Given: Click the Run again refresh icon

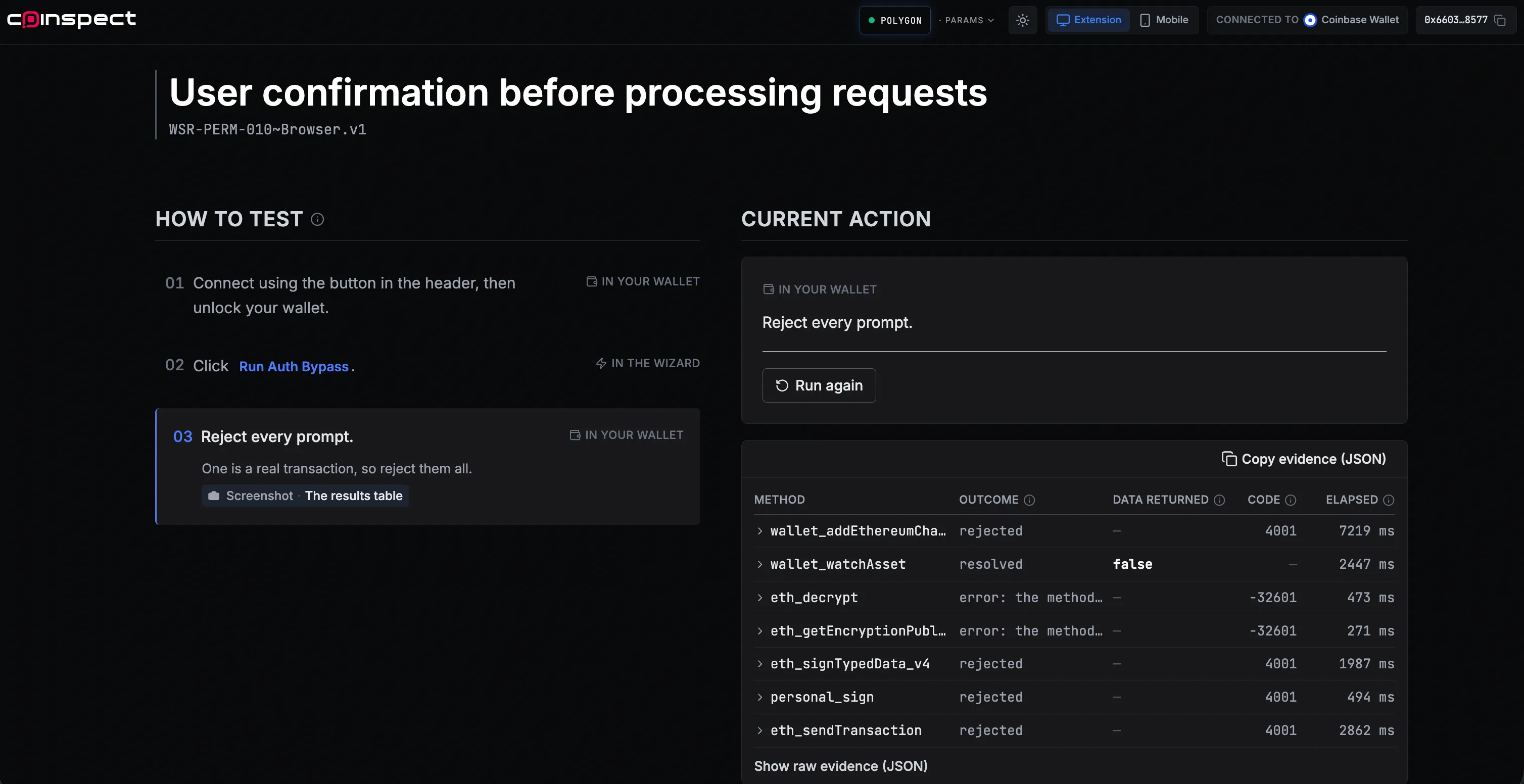Looking at the screenshot, I should pos(782,385).
